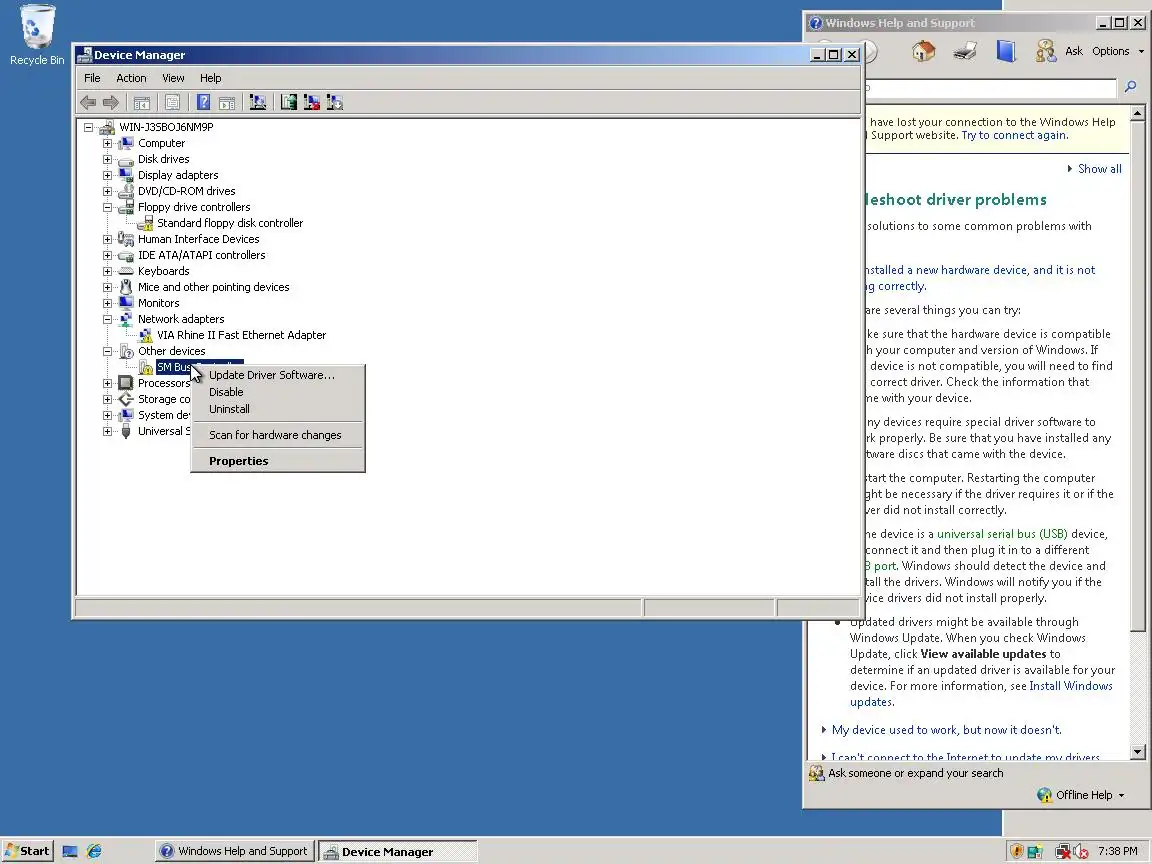This screenshot has height=864, width=1152.
Task: Choose Uninstall from the context menu
Action: pos(278,409)
